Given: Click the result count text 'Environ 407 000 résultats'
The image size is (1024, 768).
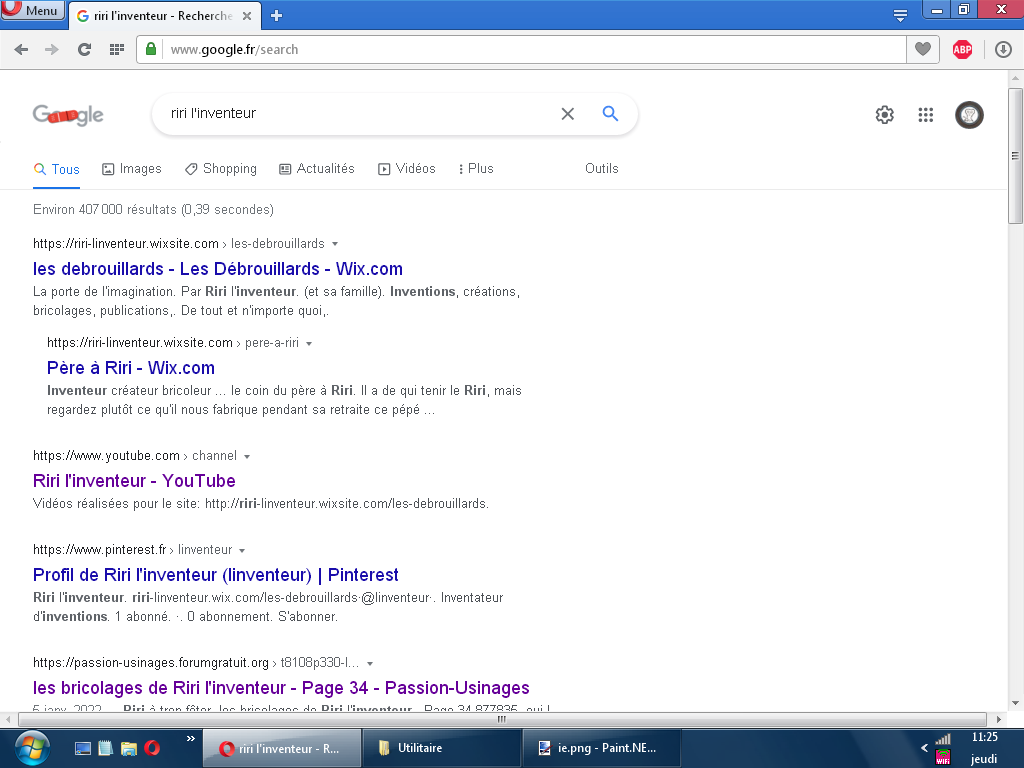Looking at the screenshot, I should (x=104, y=210).
